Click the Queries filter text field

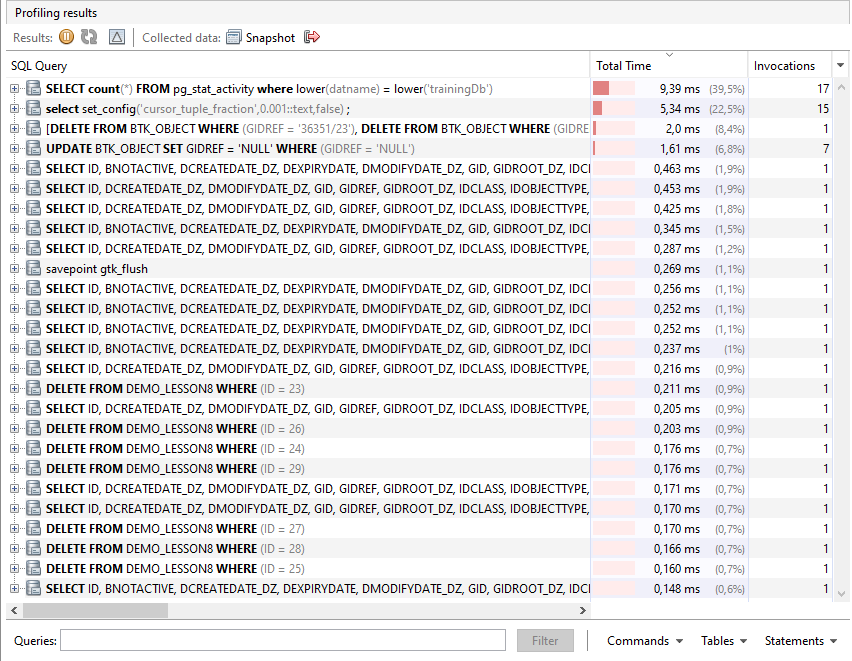point(283,641)
